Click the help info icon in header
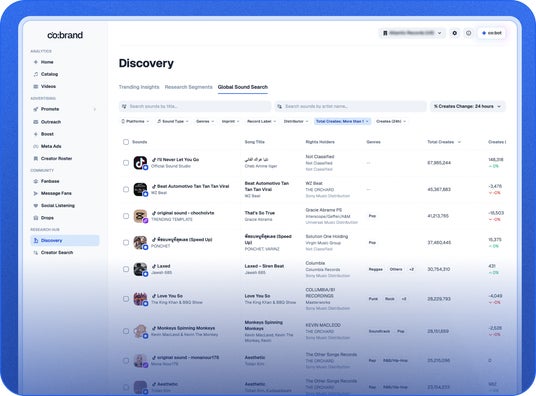This screenshot has width=536, height=396. (468, 33)
